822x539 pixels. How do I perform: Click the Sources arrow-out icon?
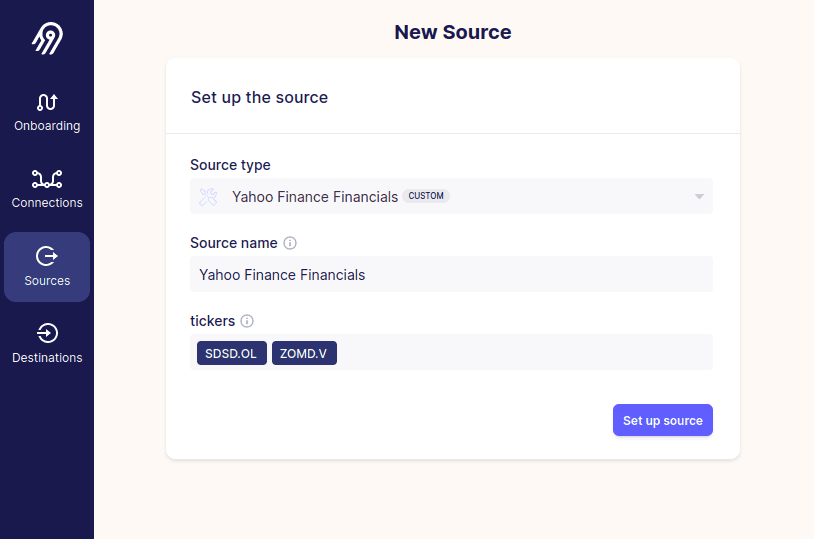(47, 256)
